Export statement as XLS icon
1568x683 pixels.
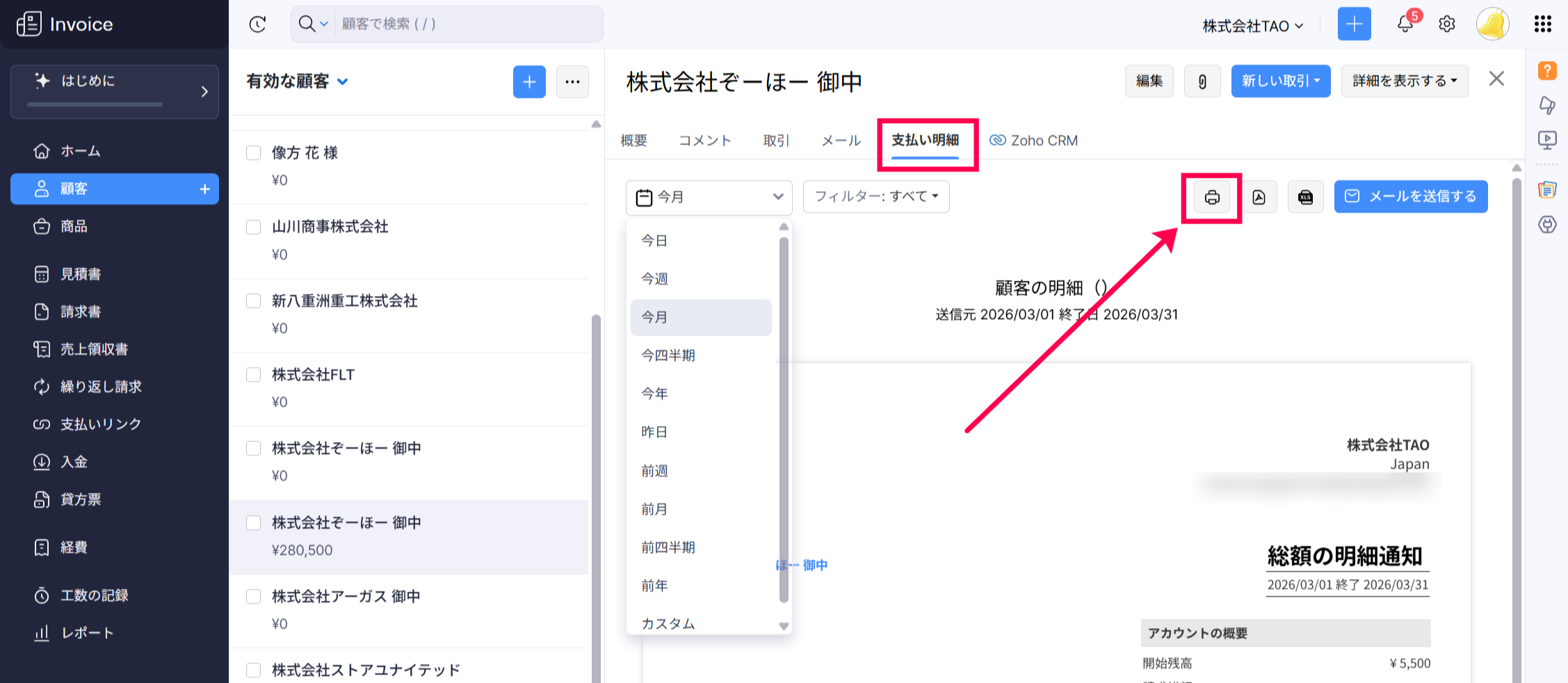coord(1305,198)
